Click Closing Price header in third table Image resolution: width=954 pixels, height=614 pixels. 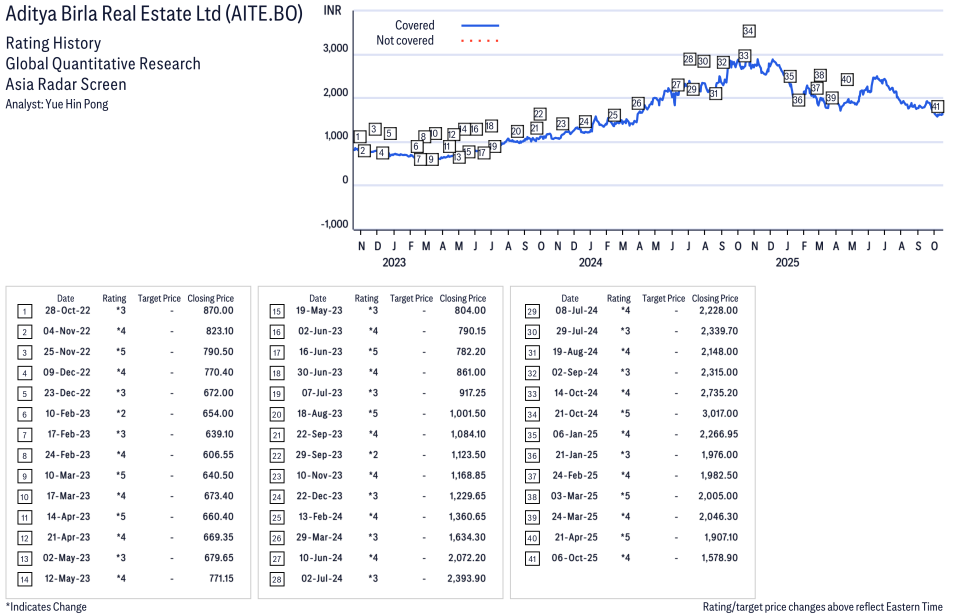714,298
